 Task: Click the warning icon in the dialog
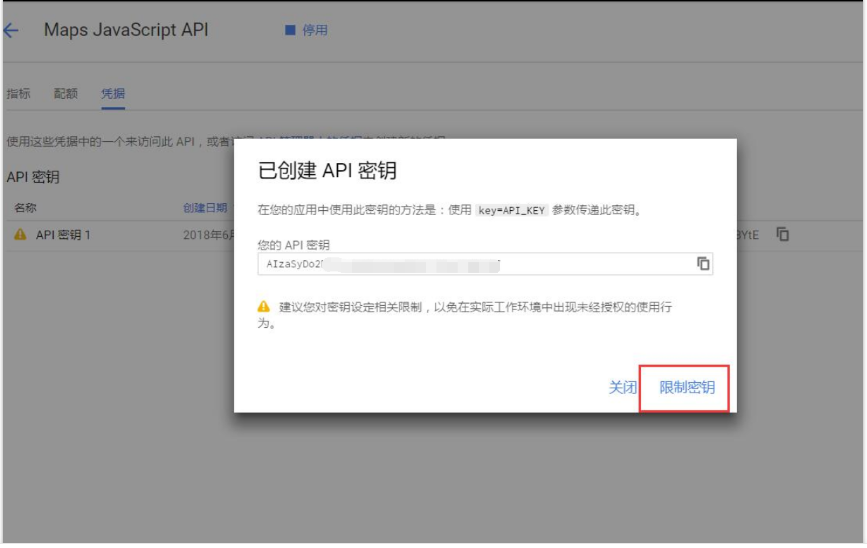264,307
